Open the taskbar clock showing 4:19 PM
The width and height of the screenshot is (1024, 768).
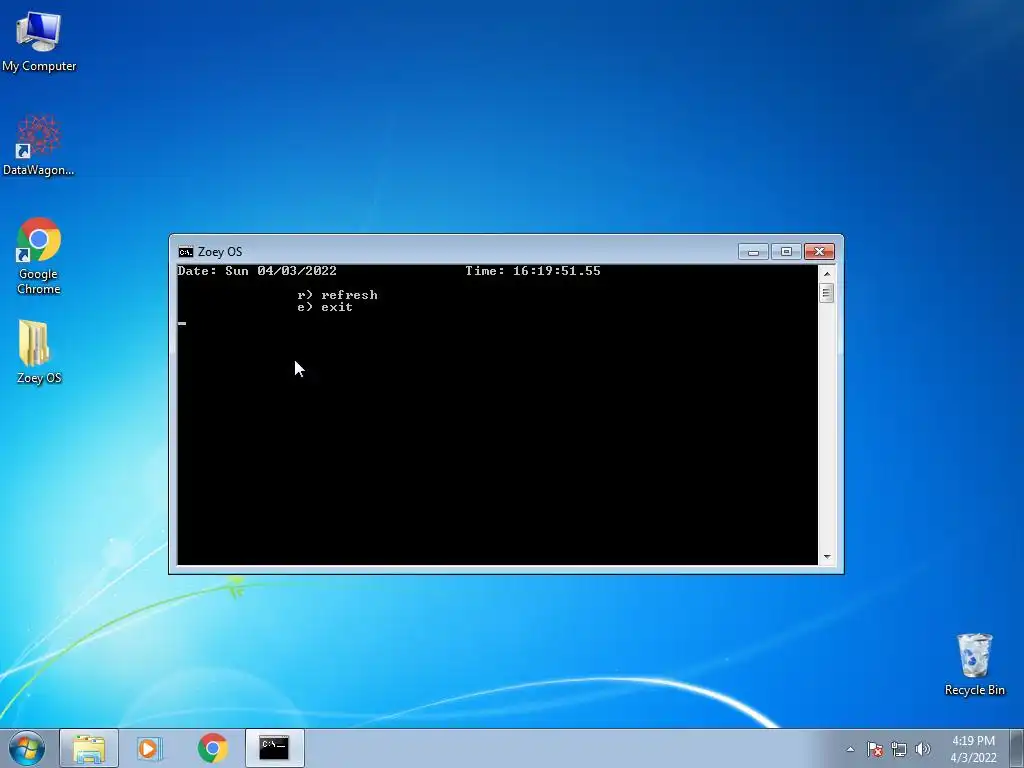(x=973, y=749)
